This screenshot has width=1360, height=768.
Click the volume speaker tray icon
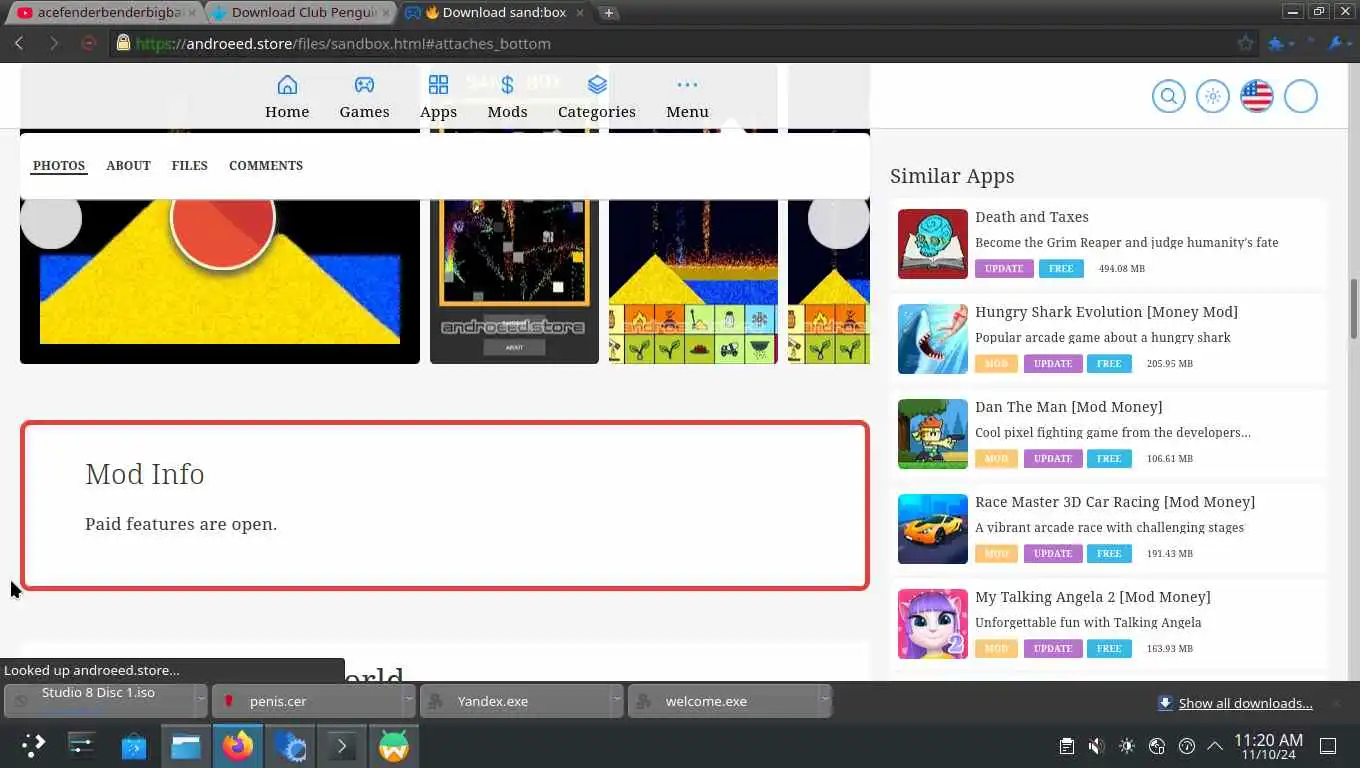1096,746
